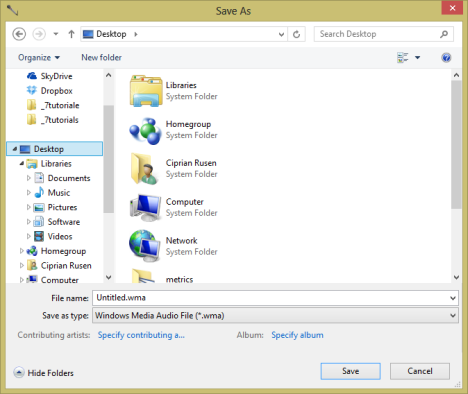Click the file list scroll down arrow
The image size is (468, 394).
pos(456,277)
